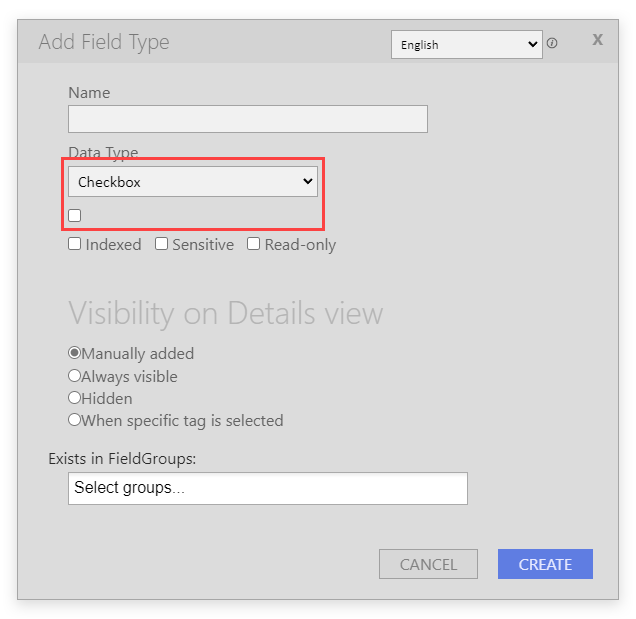Enable the Indexed checkbox
The image size is (636, 619).
pos(75,244)
